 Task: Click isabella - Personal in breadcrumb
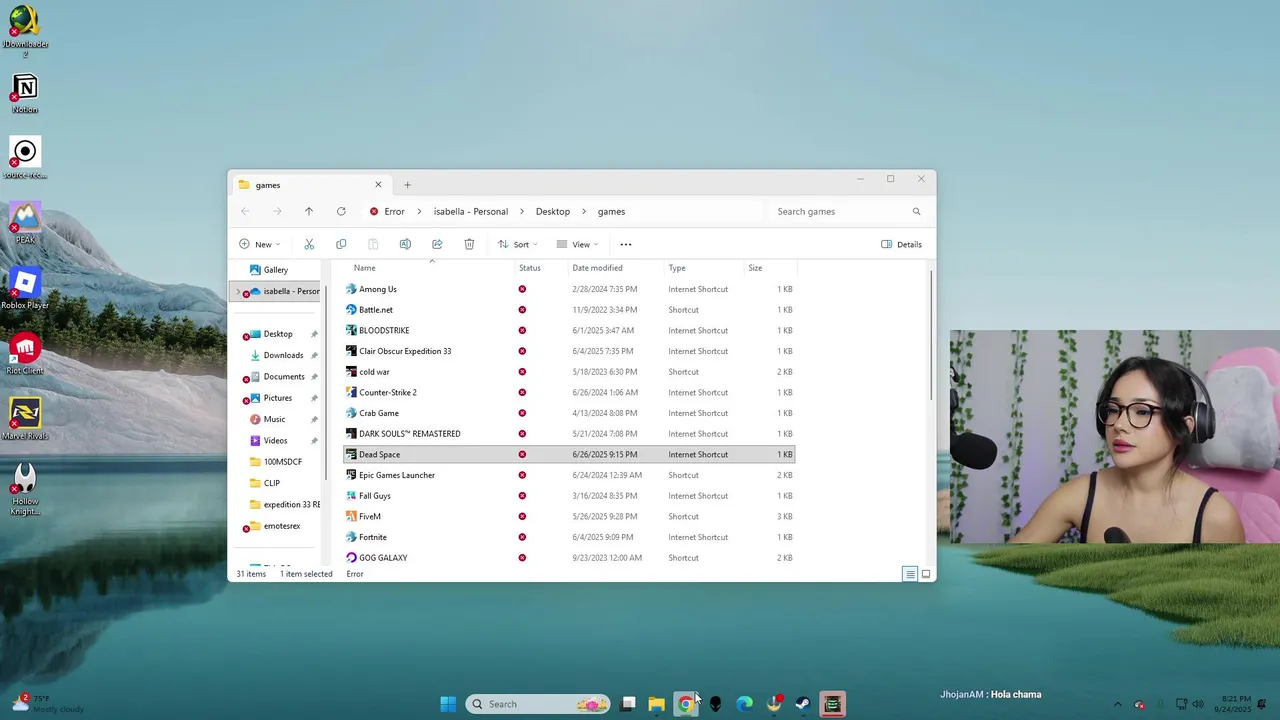[x=471, y=211]
